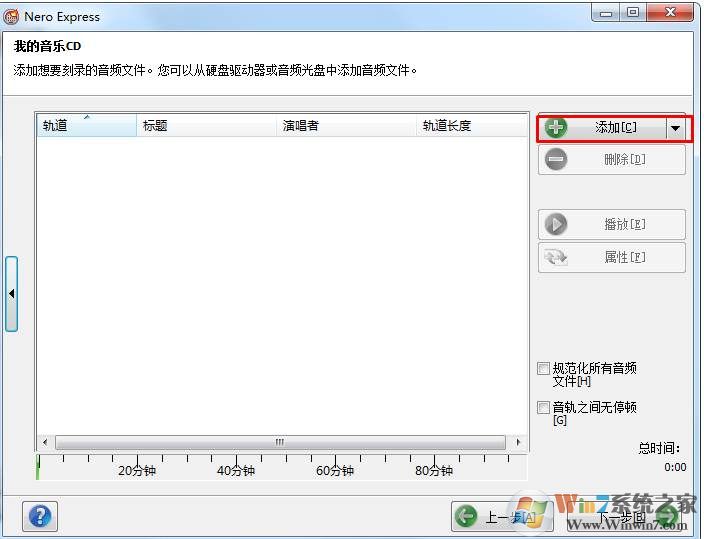The height and width of the screenshot is (539, 704).
Task: Open help with the question mark icon
Action: [x=40, y=517]
